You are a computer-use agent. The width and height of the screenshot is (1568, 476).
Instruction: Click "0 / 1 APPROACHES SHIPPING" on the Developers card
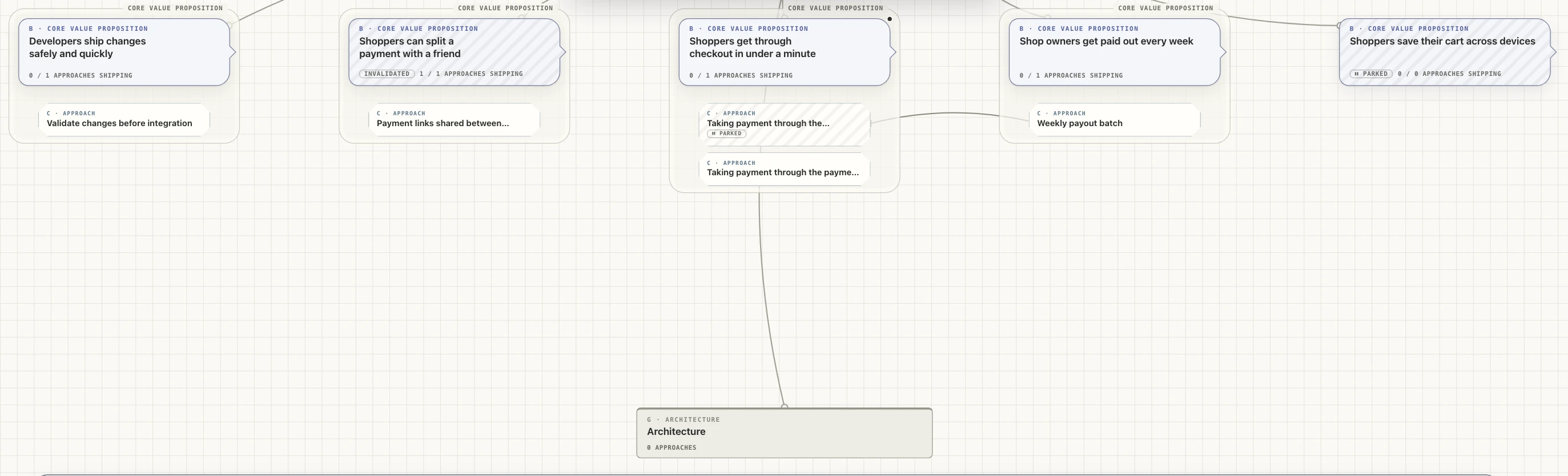tap(81, 75)
